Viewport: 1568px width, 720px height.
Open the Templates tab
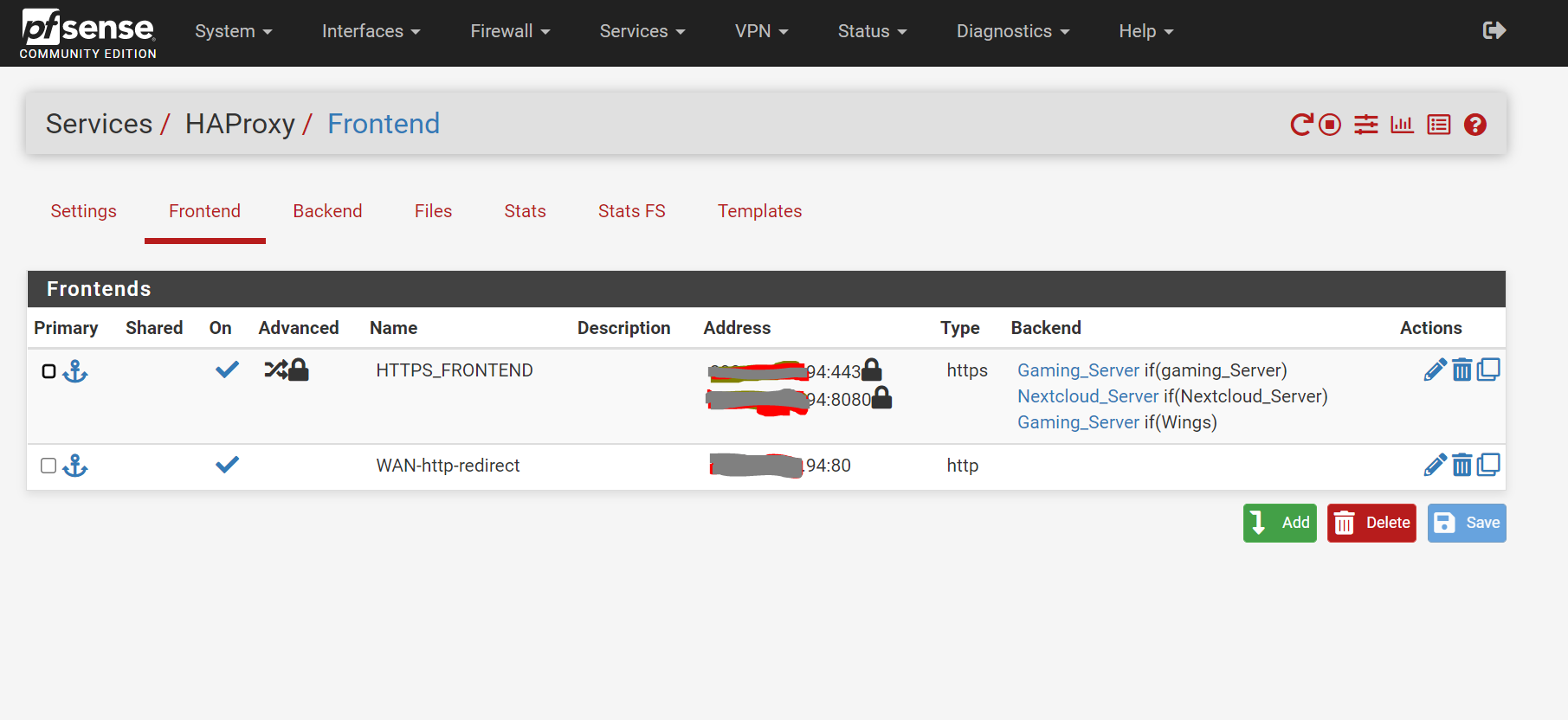coord(759,211)
